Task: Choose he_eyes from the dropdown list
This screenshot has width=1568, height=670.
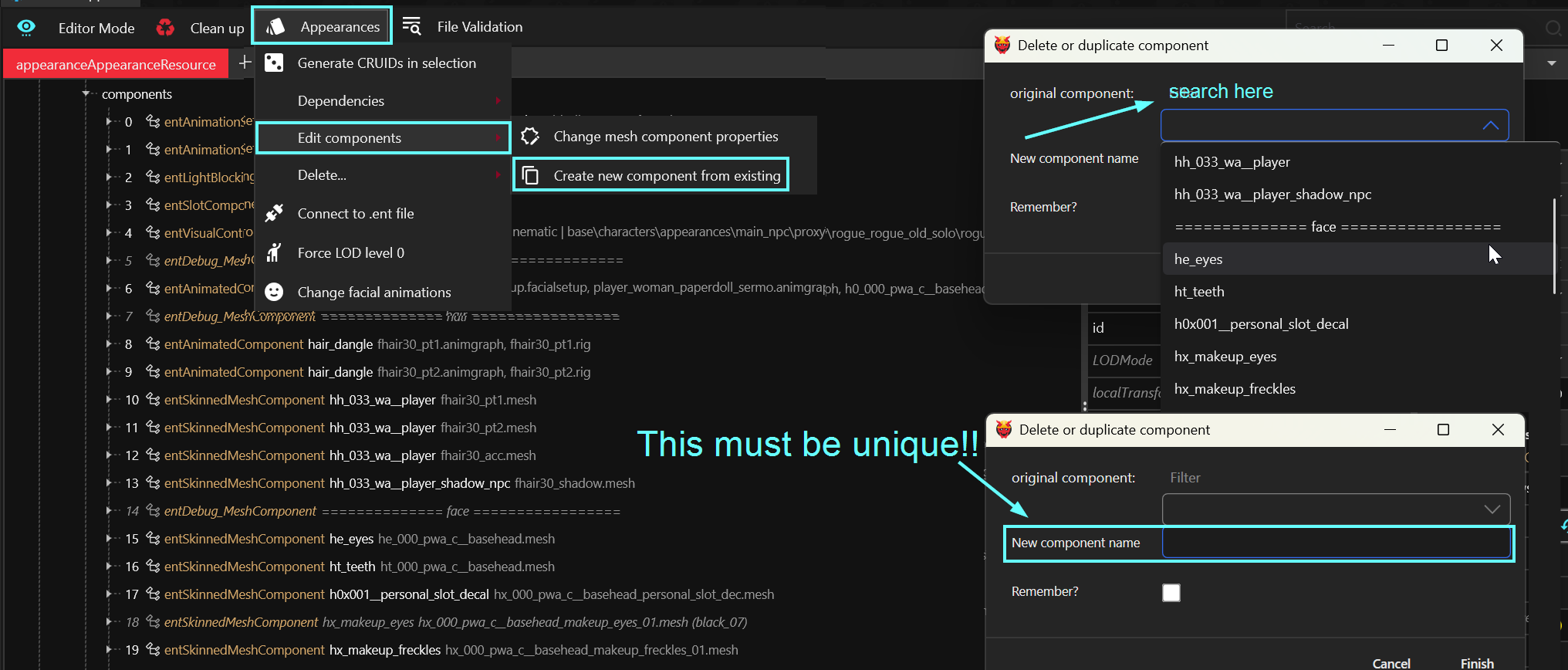Action: 1198,259
